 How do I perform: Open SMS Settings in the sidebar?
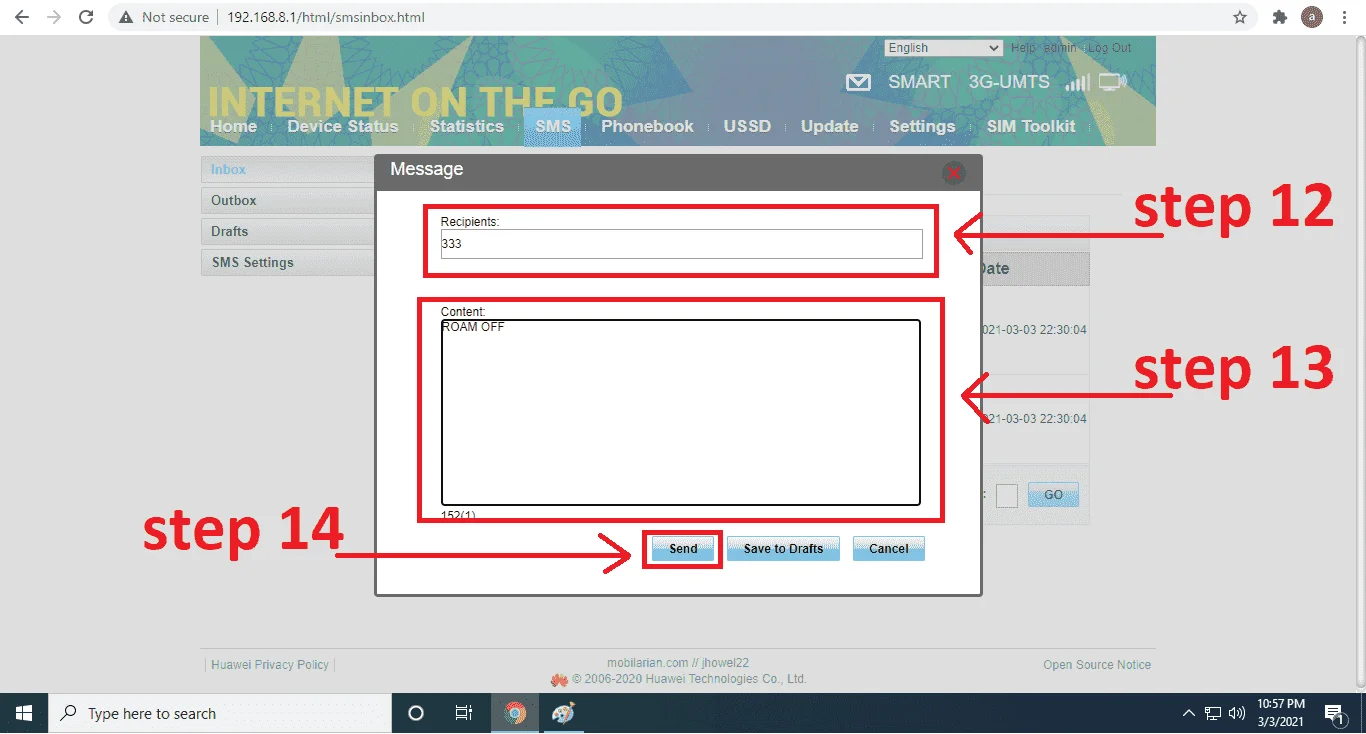pyautogui.click(x=288, y=263)
